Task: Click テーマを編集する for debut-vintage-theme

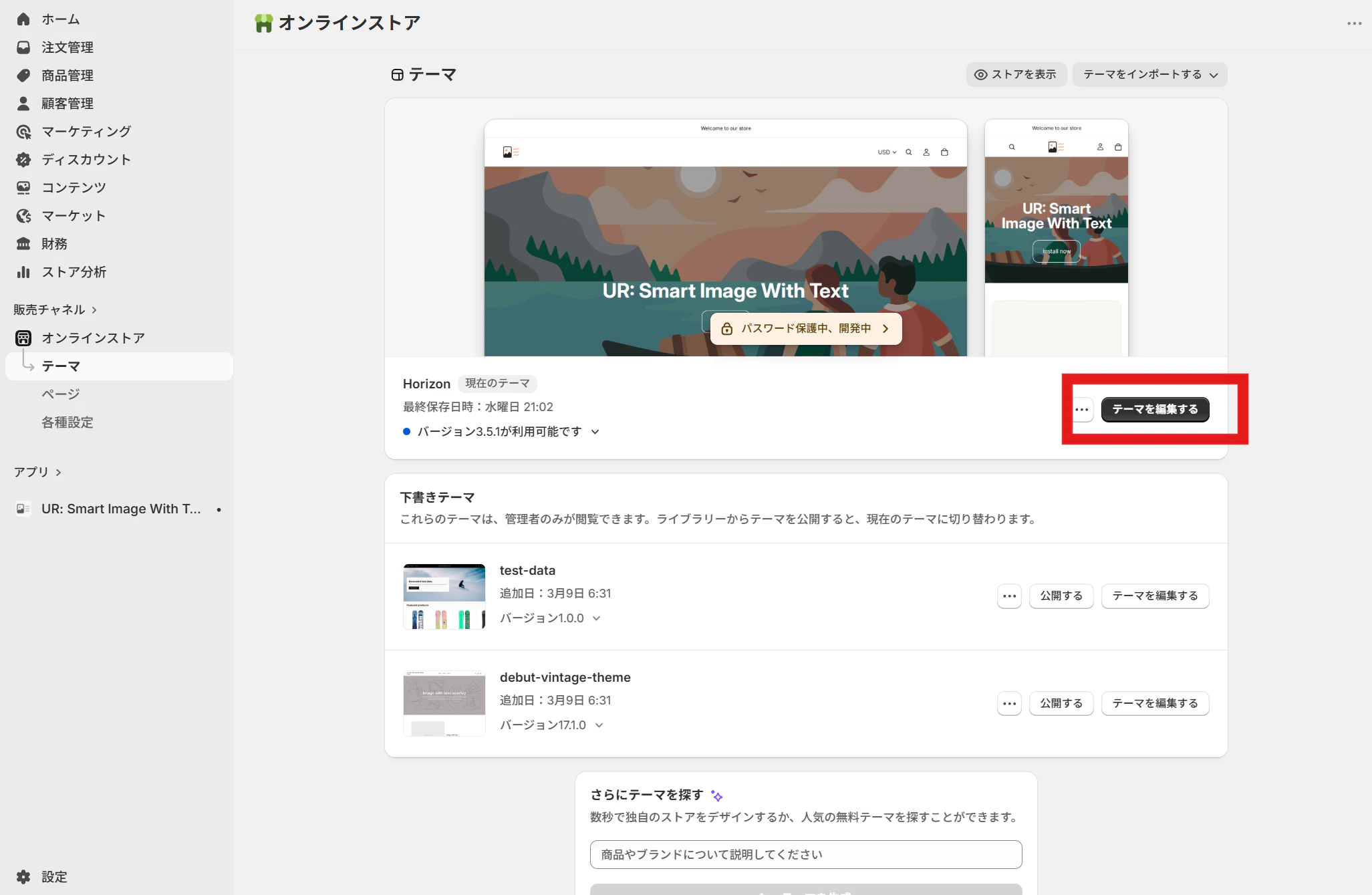Action: [1155, 704]
